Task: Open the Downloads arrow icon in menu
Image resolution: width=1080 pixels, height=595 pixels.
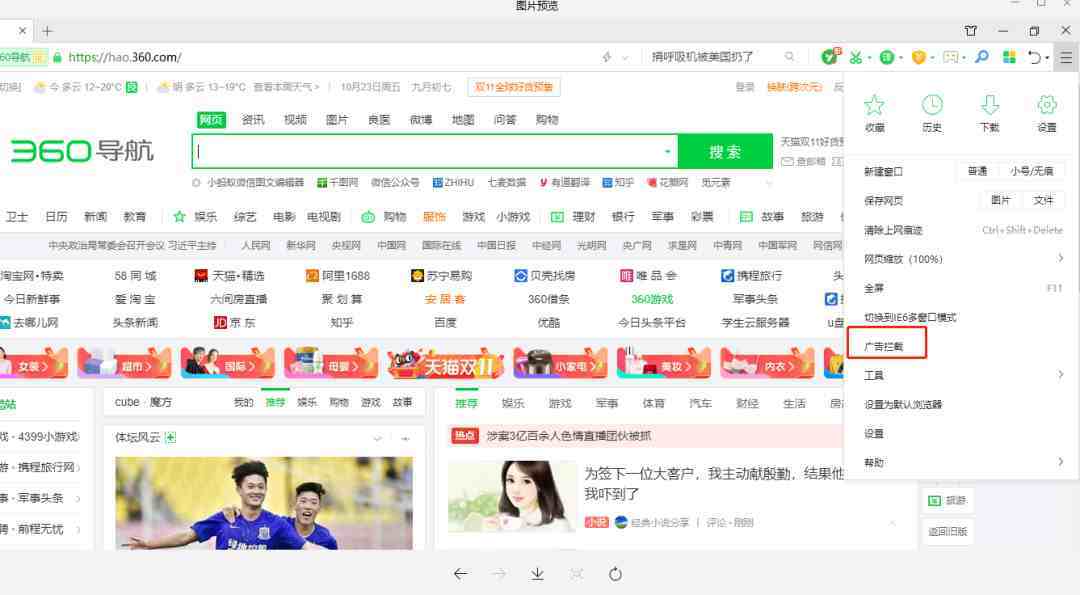Action: click(x=990, y=105)
